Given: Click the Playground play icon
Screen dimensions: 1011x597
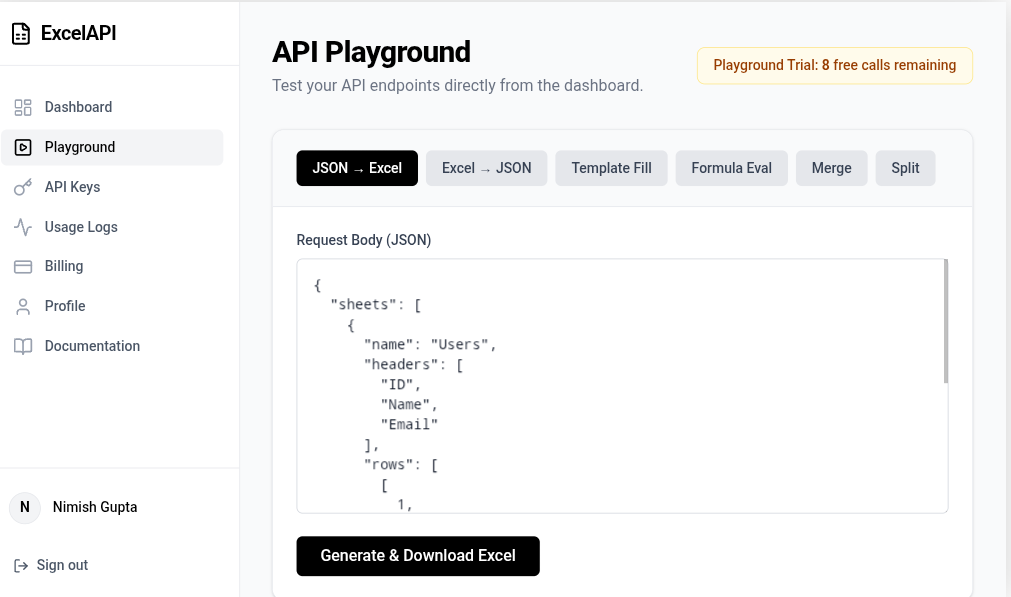Looking at the screenshot, I should click(23, 147).
